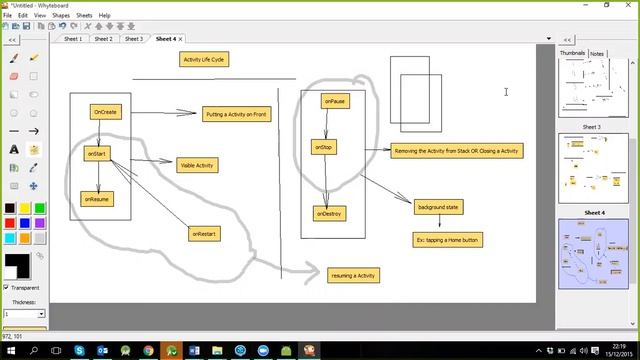Screen dimensions: 640x360
Task: Switch to the Thumbnails panel tab
Action: click(x=572, y=53)
